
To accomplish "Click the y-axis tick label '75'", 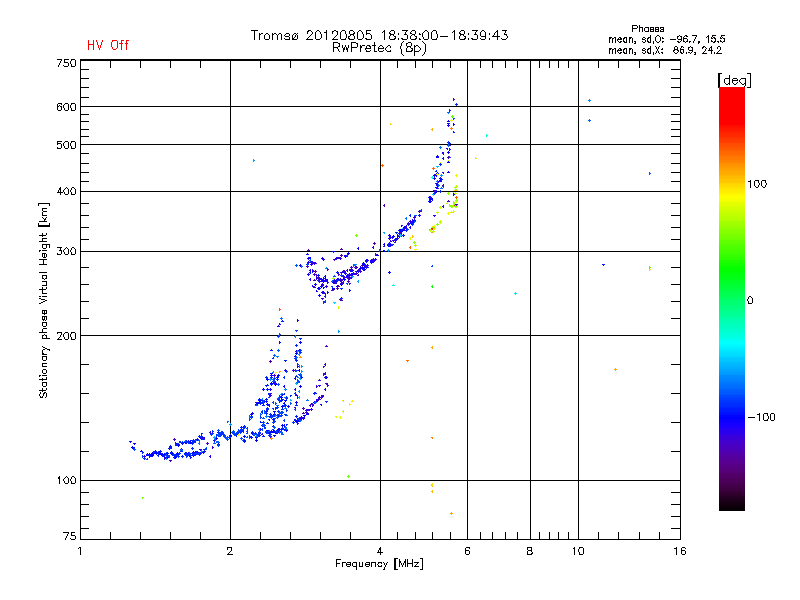I will pos(70,536).
